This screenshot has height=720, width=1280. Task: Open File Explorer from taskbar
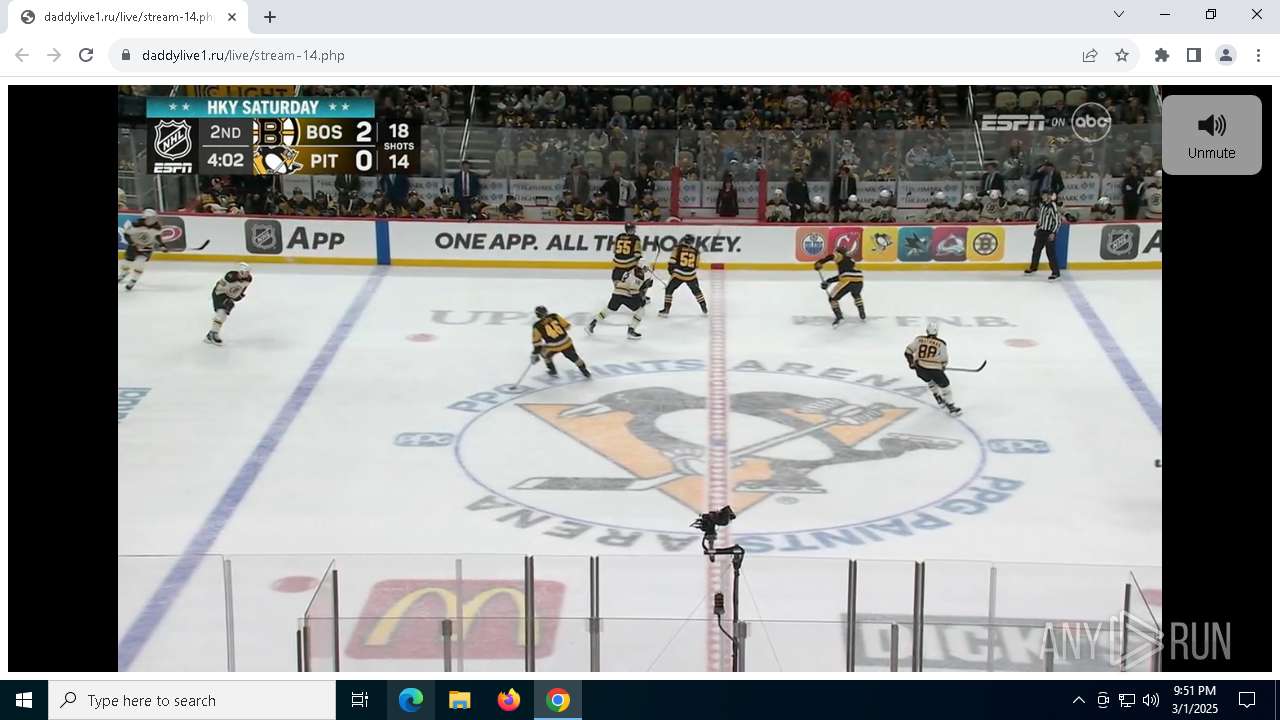pos(460,700)
